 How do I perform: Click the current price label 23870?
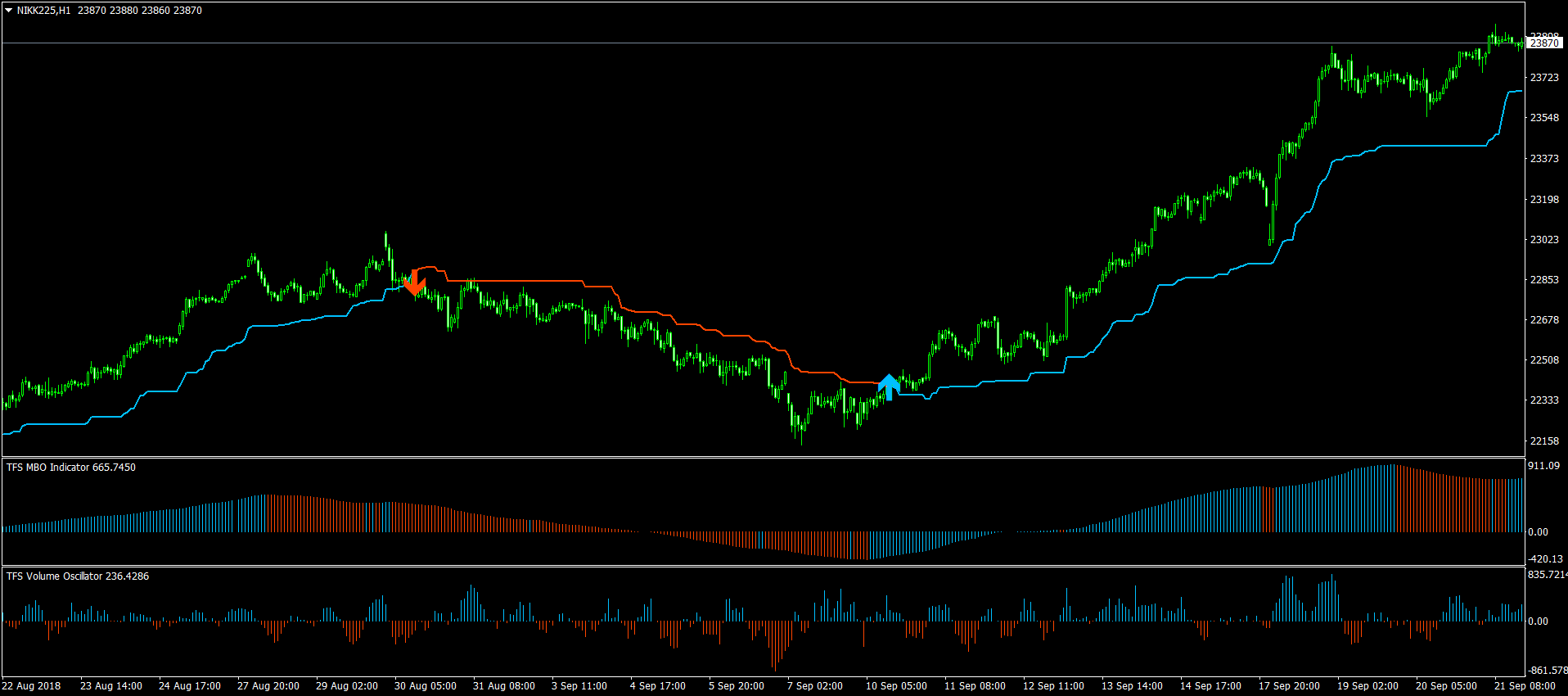point(1544,43)
